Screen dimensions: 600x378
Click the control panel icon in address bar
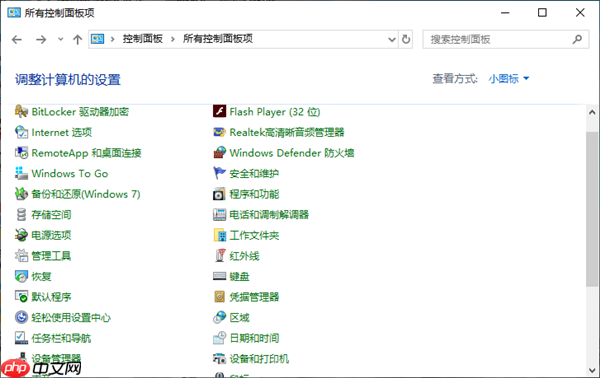pos(98,39)
